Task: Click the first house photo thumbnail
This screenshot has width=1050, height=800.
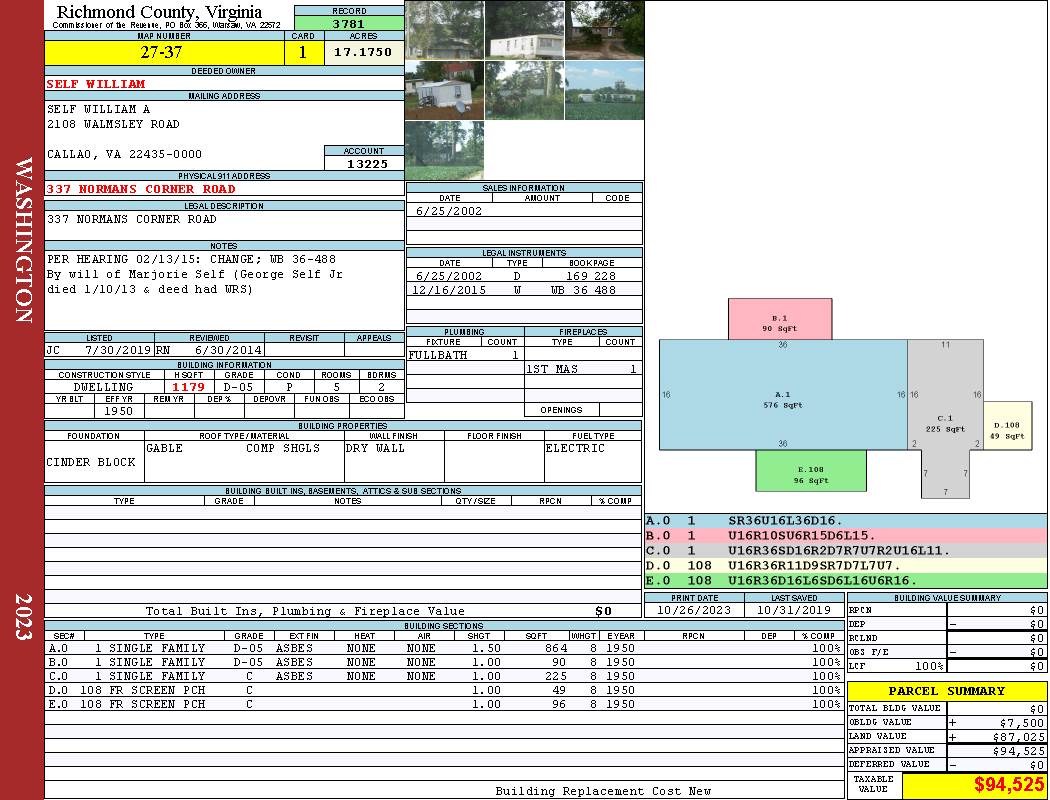Action: (445, 29)
